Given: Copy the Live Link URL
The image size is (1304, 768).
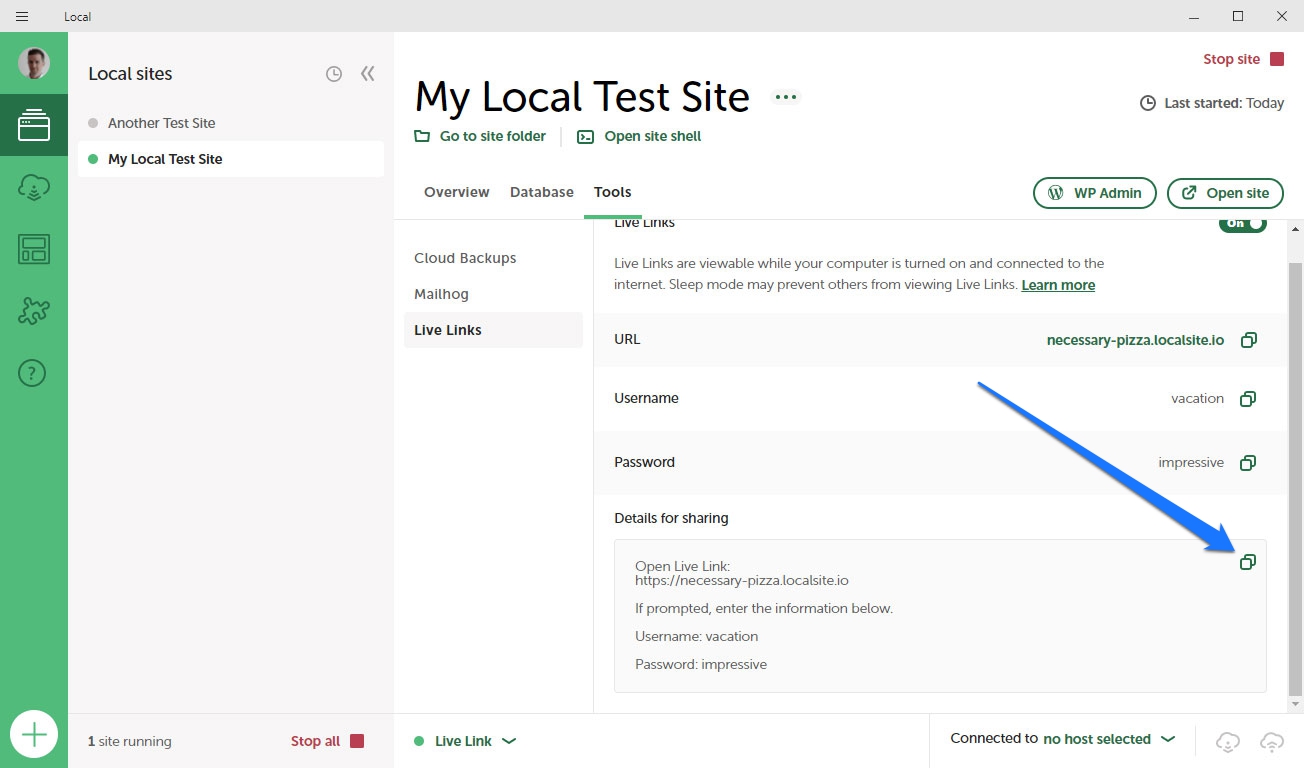Looking at the screenshot, I should point(1248,340).
